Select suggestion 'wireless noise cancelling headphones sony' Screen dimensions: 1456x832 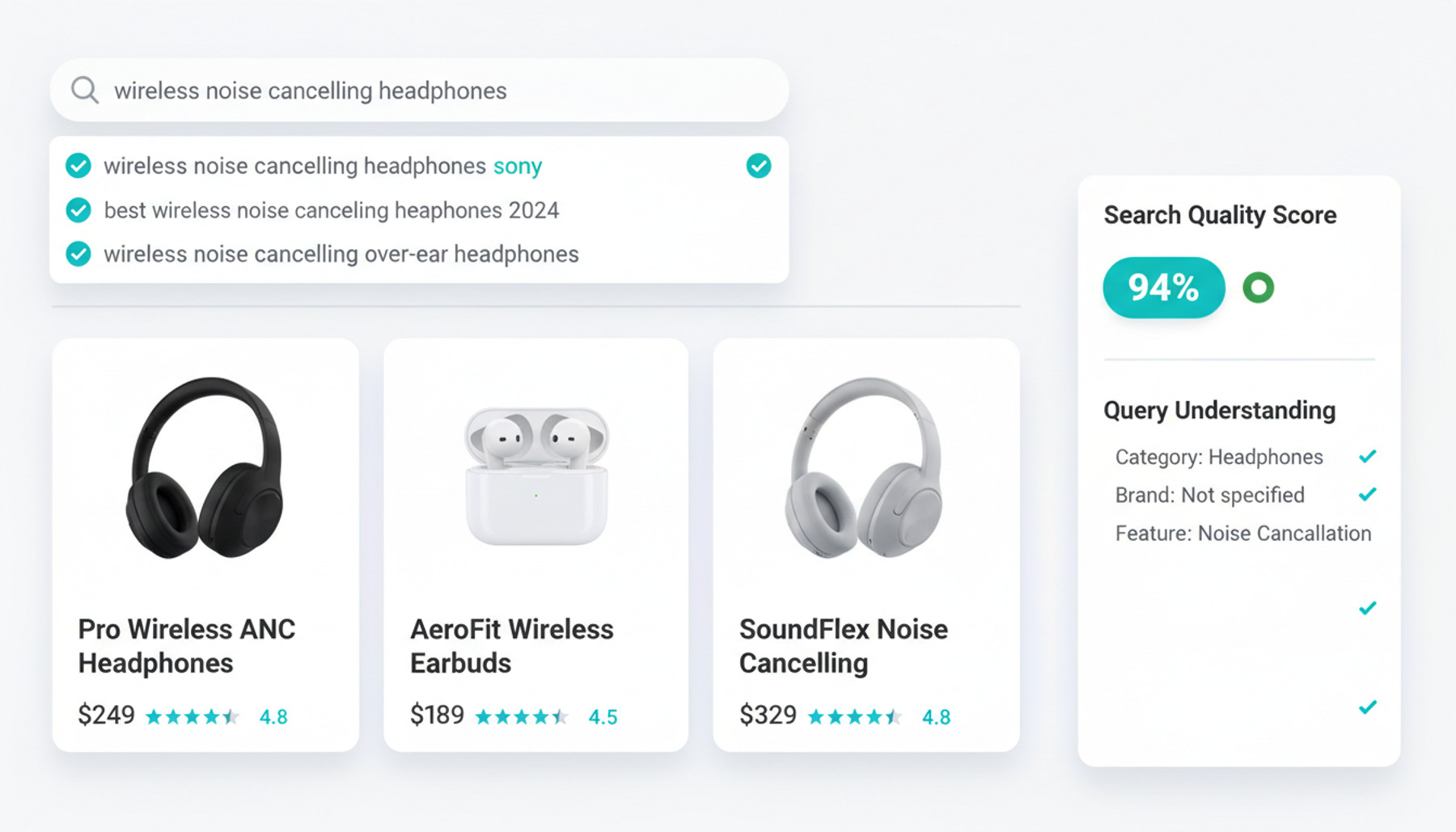coord(323,166)
